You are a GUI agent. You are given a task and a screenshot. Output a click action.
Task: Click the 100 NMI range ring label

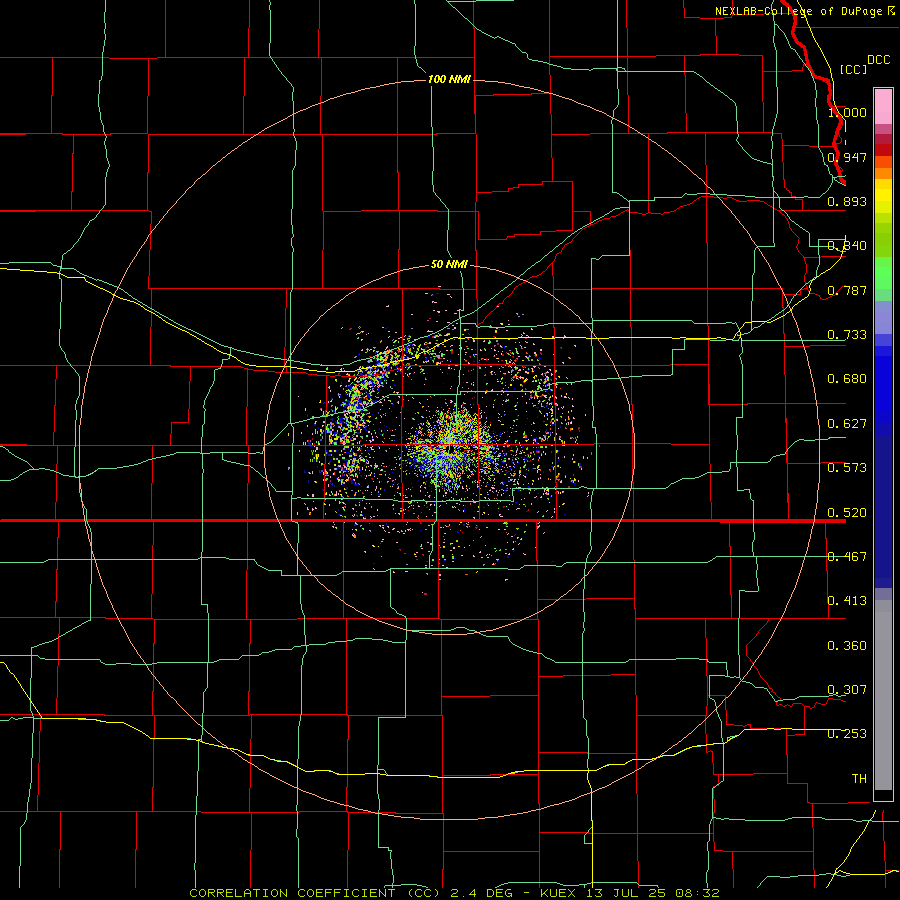tap(449, 79)
